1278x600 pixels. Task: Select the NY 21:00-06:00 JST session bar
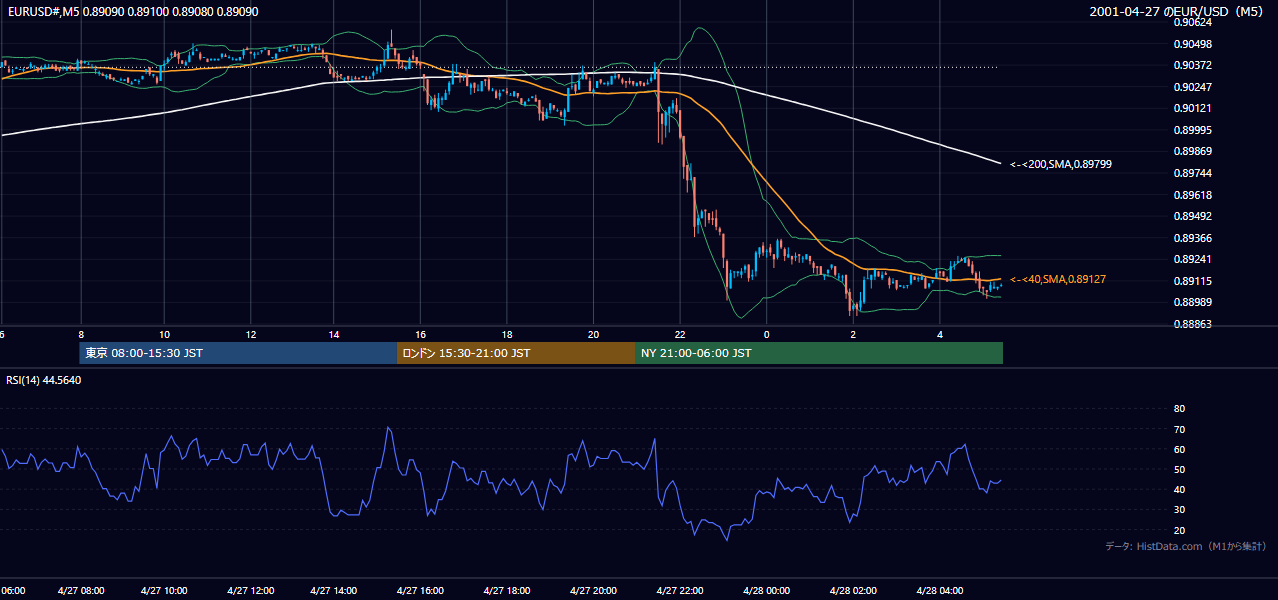(819, 353)
